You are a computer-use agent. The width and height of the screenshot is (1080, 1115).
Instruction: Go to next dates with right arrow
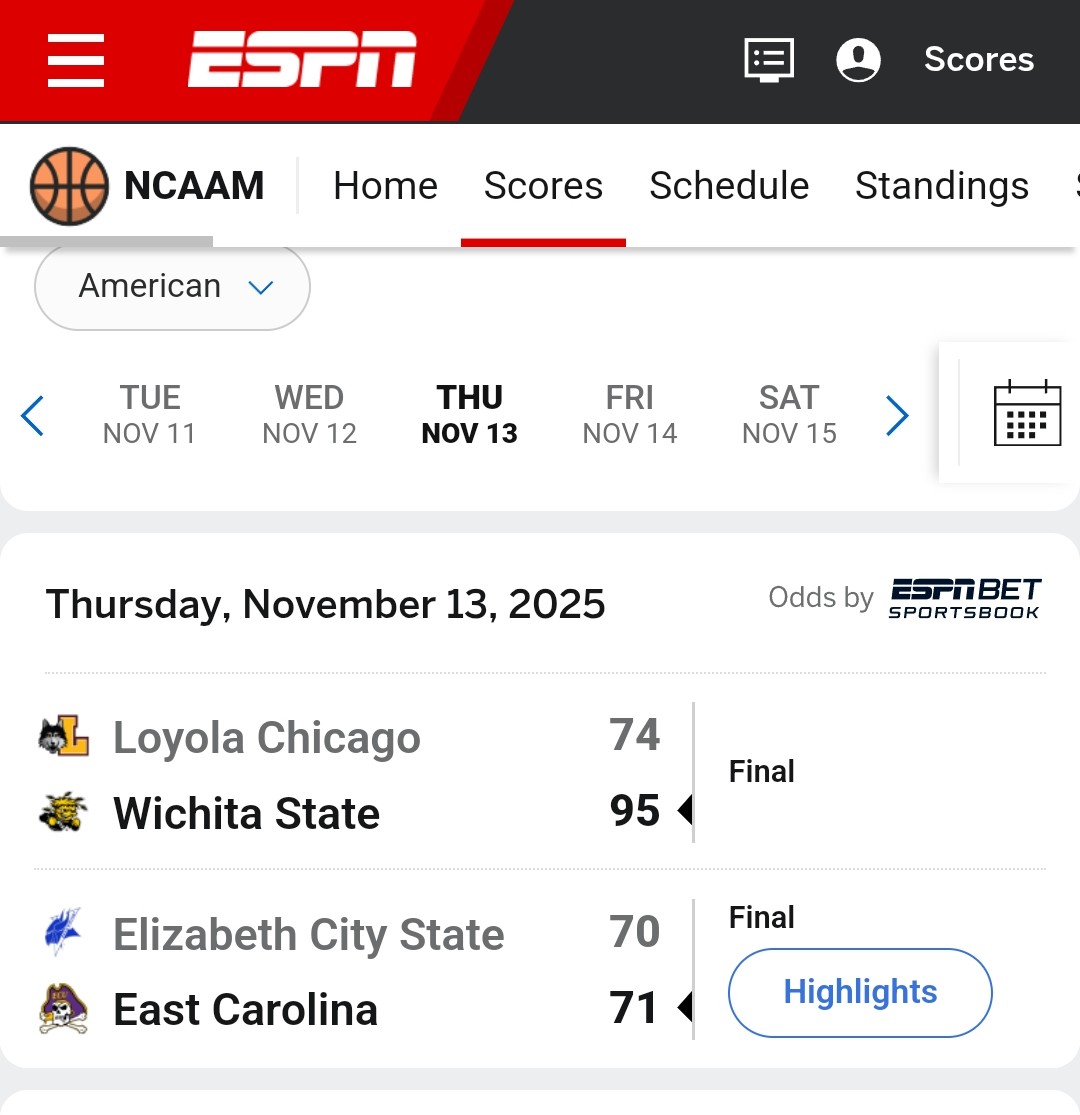click(x=897, y=416)
